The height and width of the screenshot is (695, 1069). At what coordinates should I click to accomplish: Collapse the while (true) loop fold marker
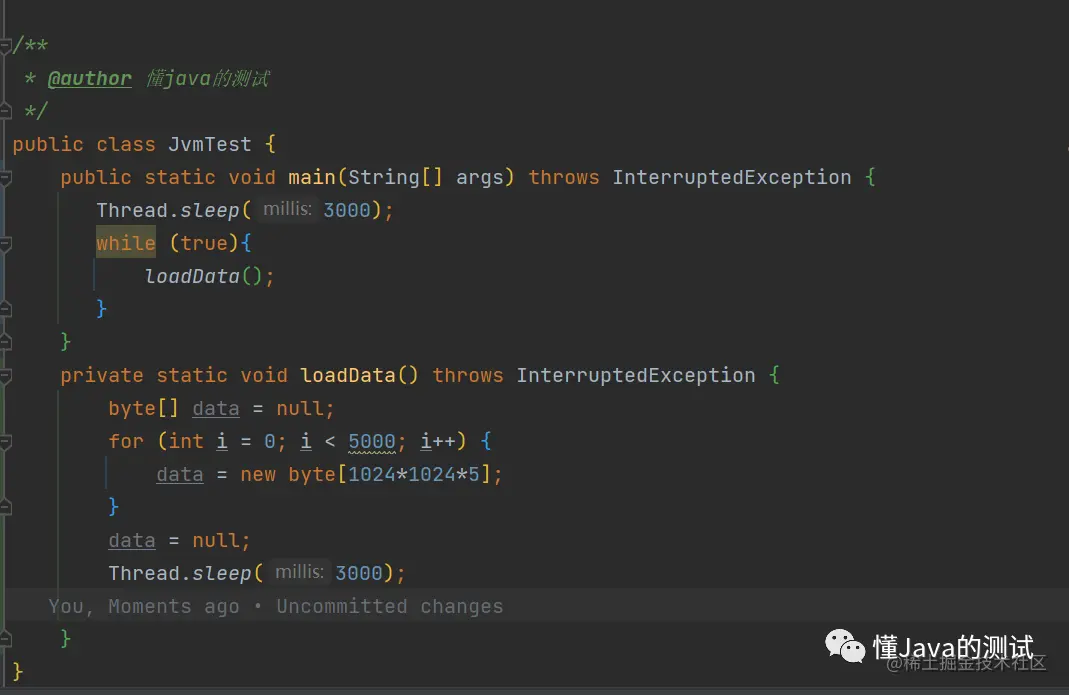[x=5, y=243]
